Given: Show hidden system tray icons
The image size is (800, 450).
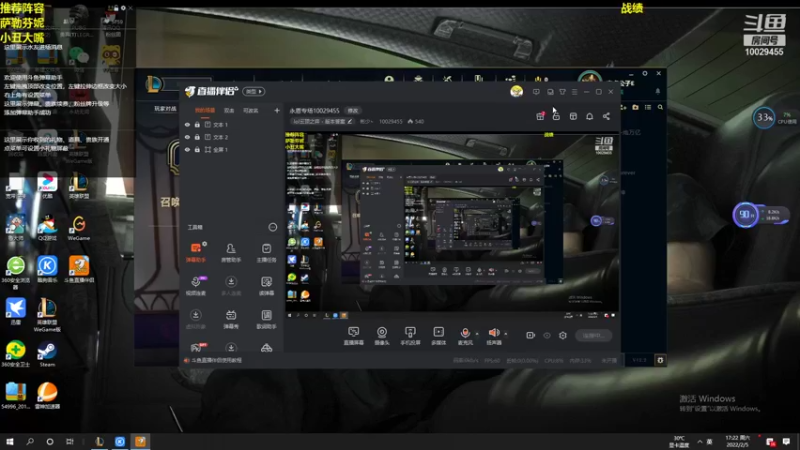Looking at the screenshot, I should (x=699, y=441).
